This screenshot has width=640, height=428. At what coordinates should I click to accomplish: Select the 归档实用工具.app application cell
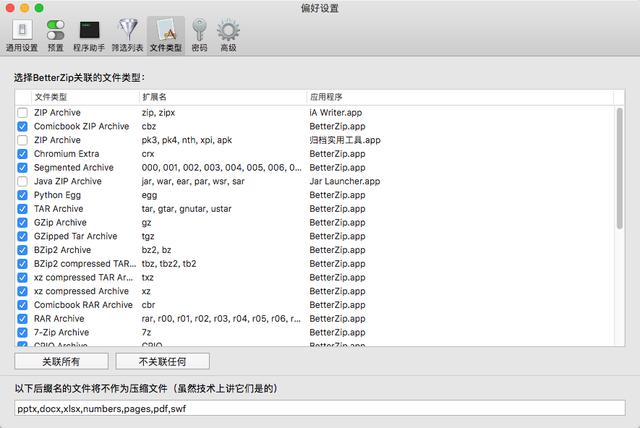345,140
